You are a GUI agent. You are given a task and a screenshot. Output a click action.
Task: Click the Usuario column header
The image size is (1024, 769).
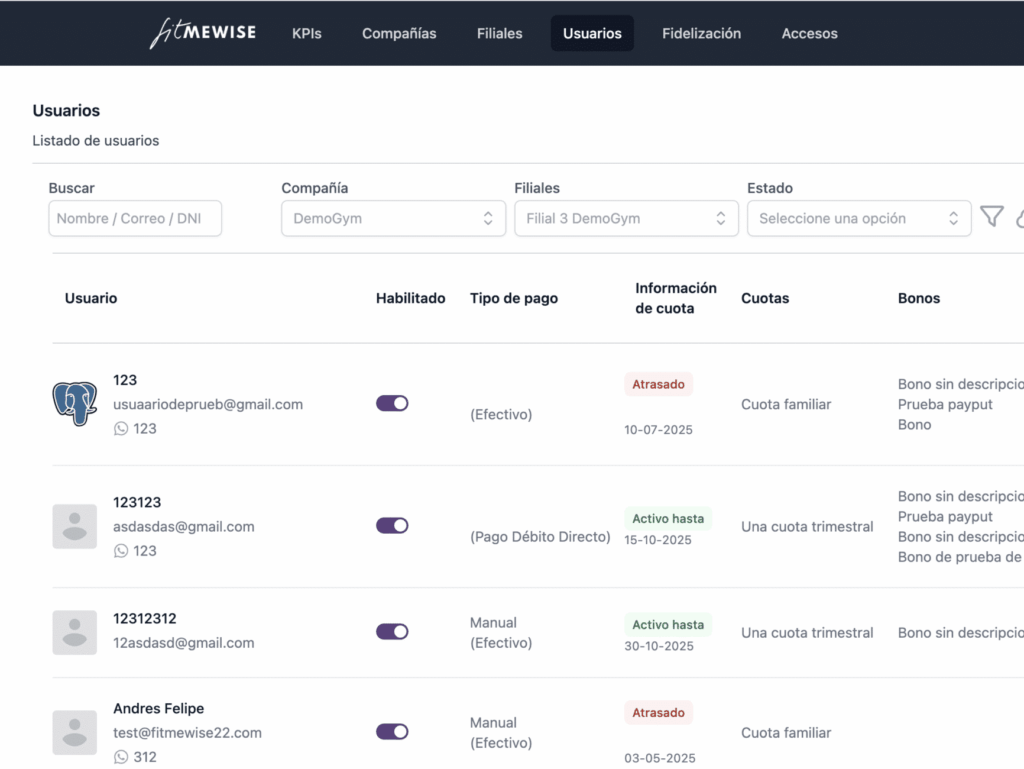click(x=91, y=298)
